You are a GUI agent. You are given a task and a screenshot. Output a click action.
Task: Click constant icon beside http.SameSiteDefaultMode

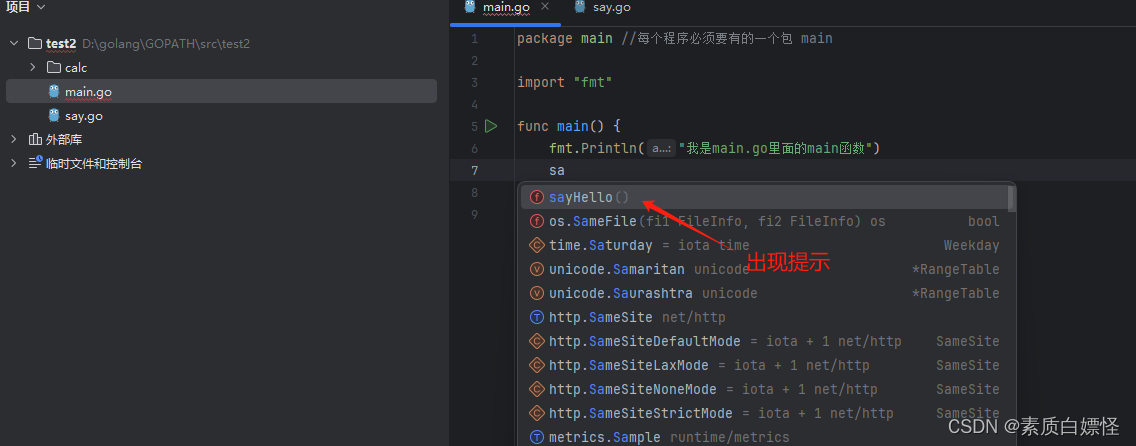(x=537, y=341)
